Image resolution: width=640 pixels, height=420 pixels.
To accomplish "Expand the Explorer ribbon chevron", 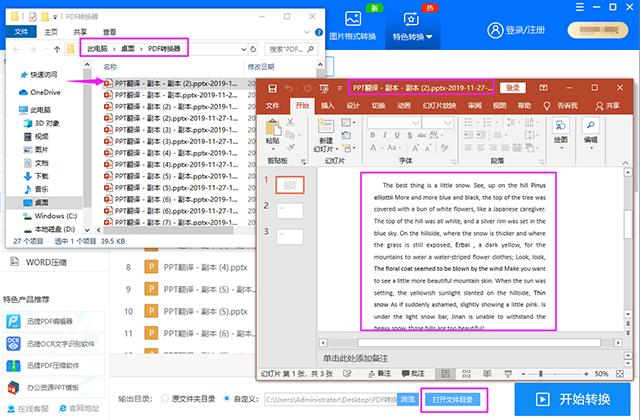I will click(307, 32).
